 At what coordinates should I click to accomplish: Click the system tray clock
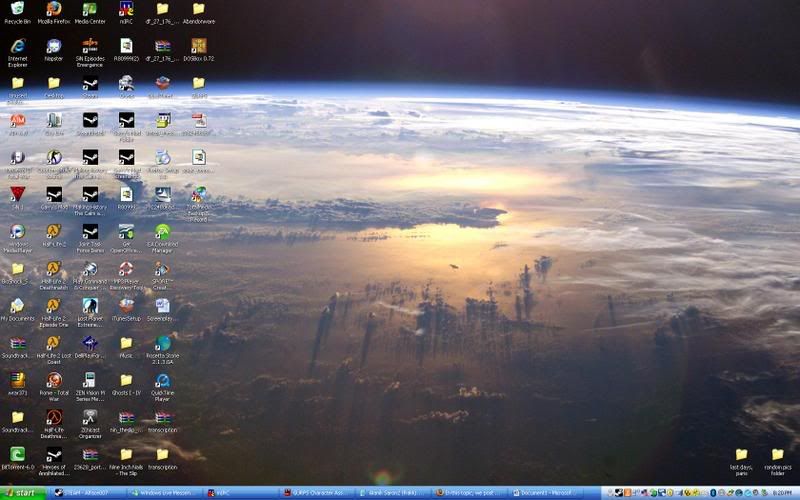pyautogui.click(x=785, y=493)
